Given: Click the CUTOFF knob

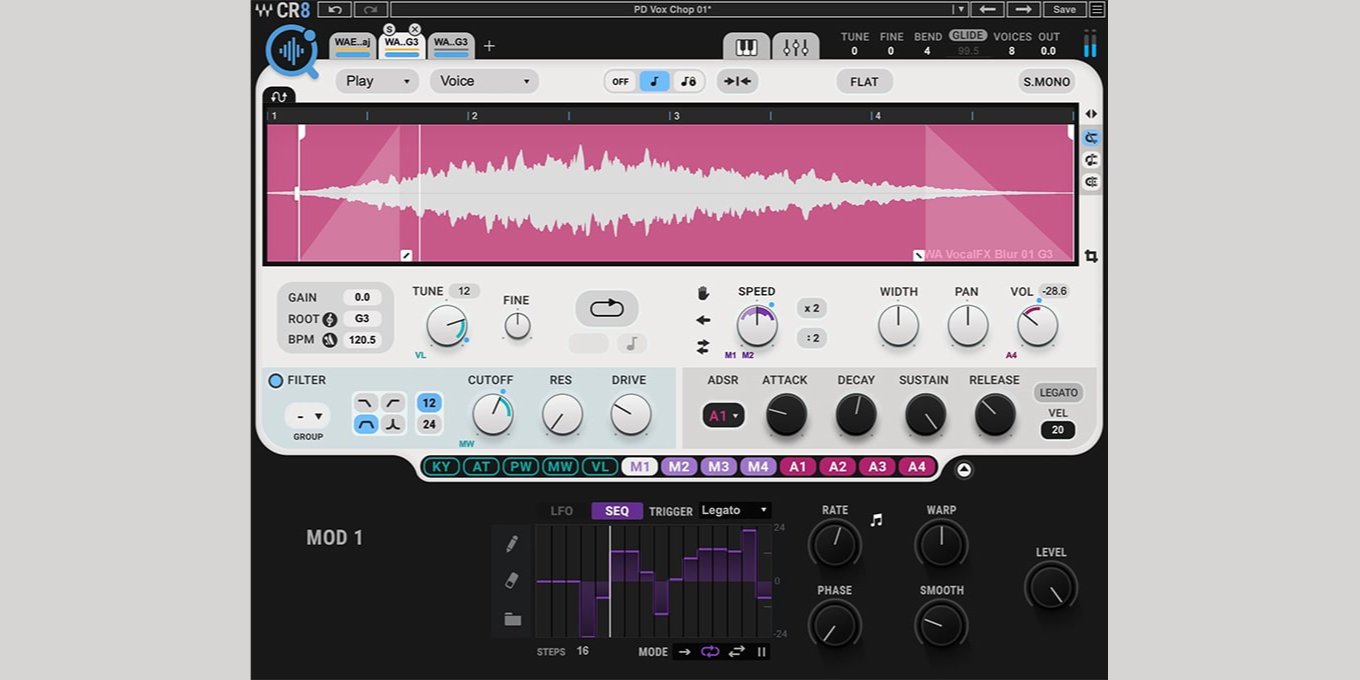Looking at the screenshot, I should (x=492, y=414).
